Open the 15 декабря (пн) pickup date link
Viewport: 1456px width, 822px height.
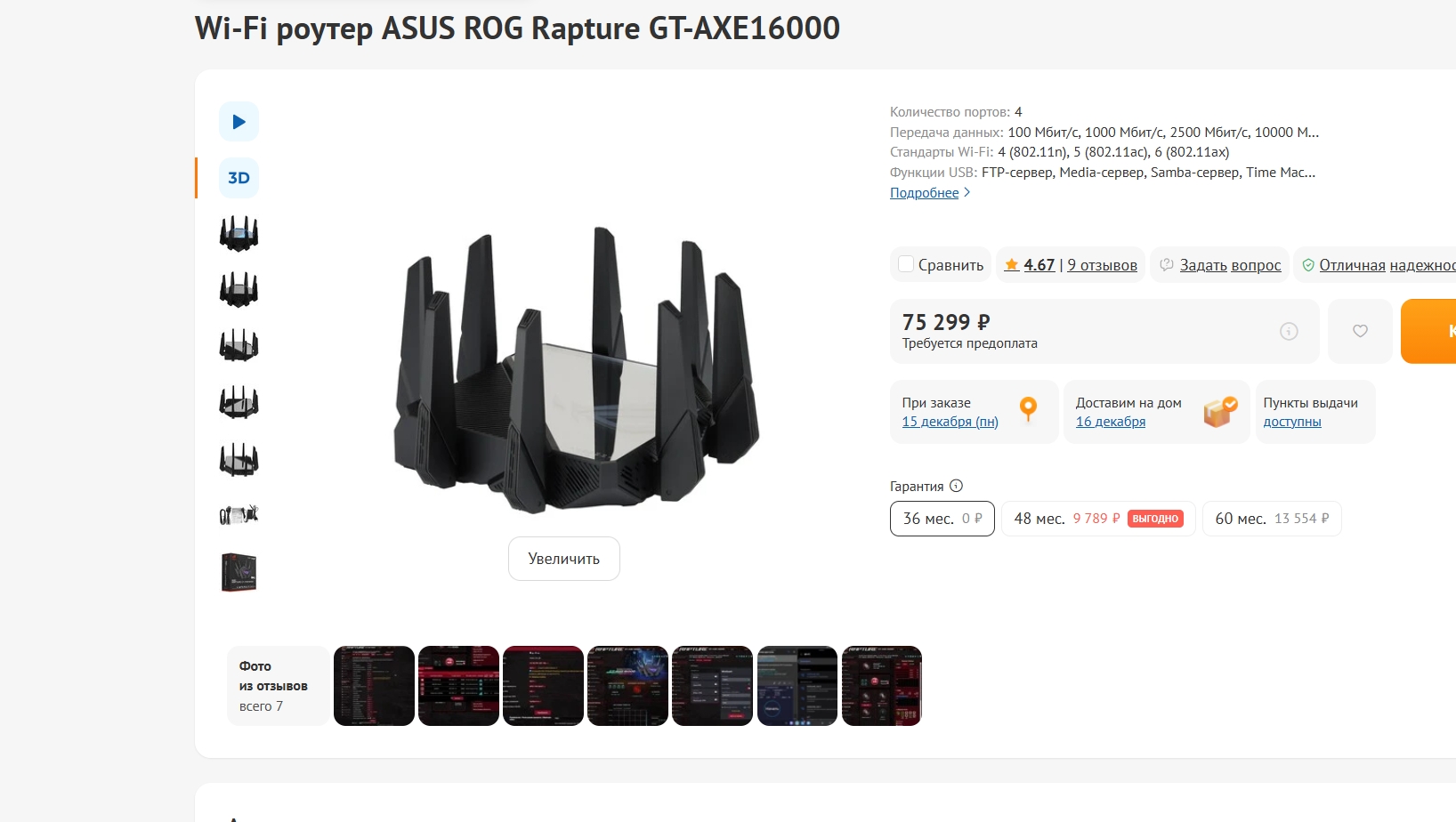point(950,422)
